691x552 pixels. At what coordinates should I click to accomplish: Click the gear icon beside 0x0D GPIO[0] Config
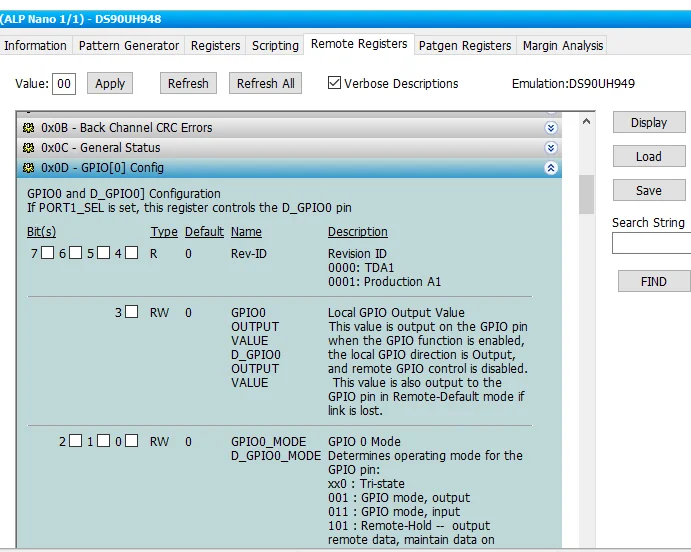point(28,168)
